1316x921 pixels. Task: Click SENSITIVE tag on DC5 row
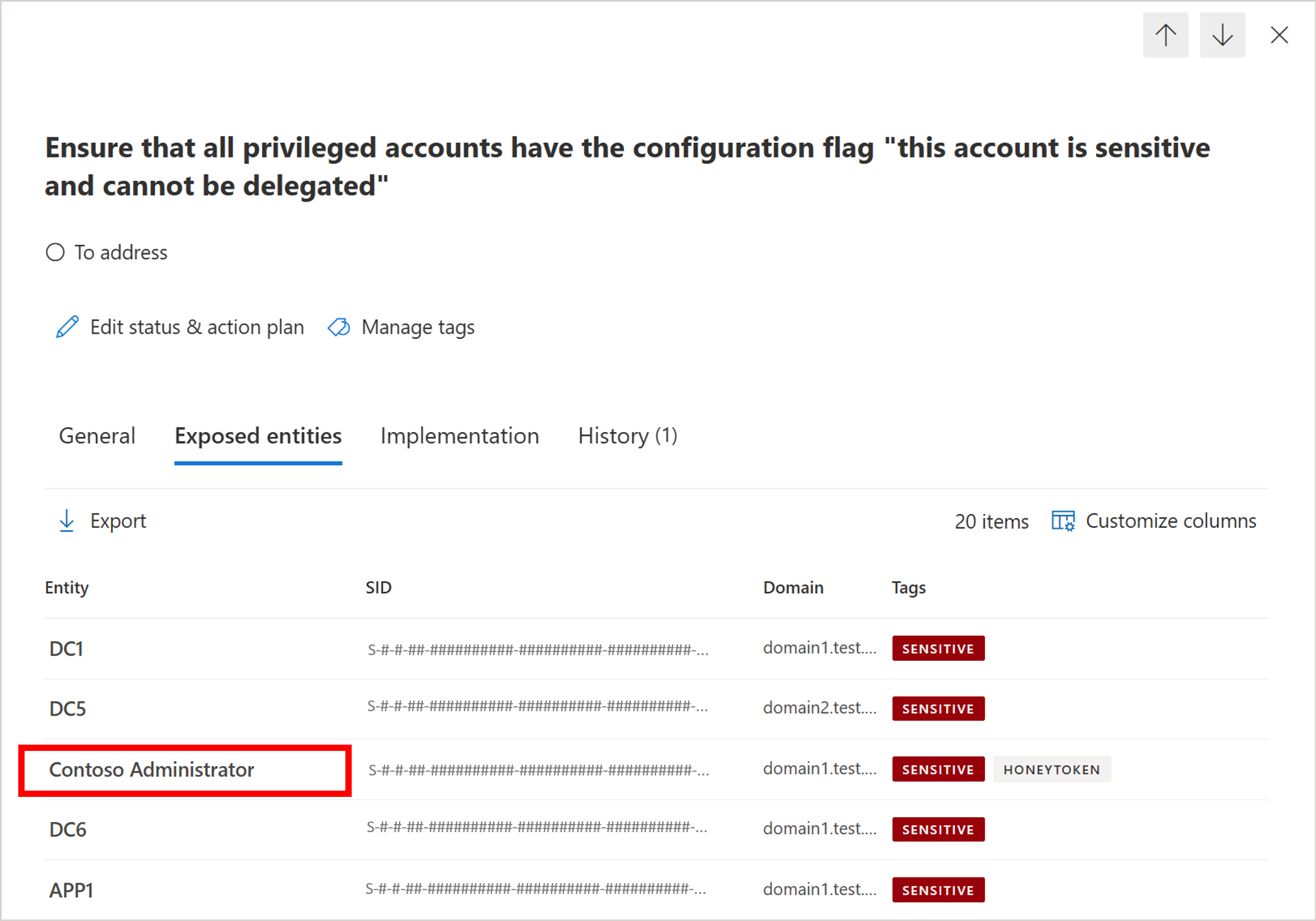click(938, 708)
